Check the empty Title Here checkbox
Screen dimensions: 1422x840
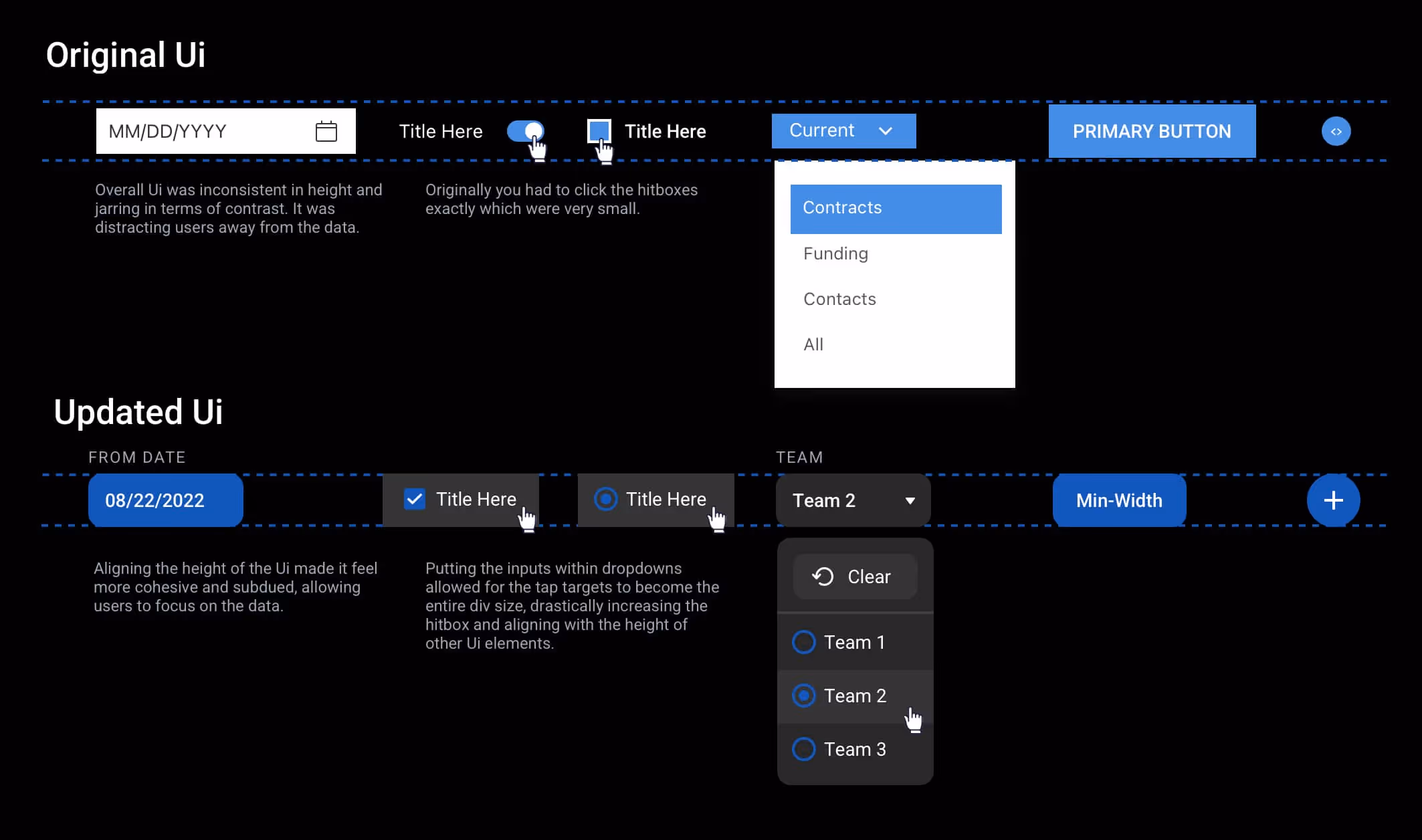pyautogui.click(x=599, y=130)
